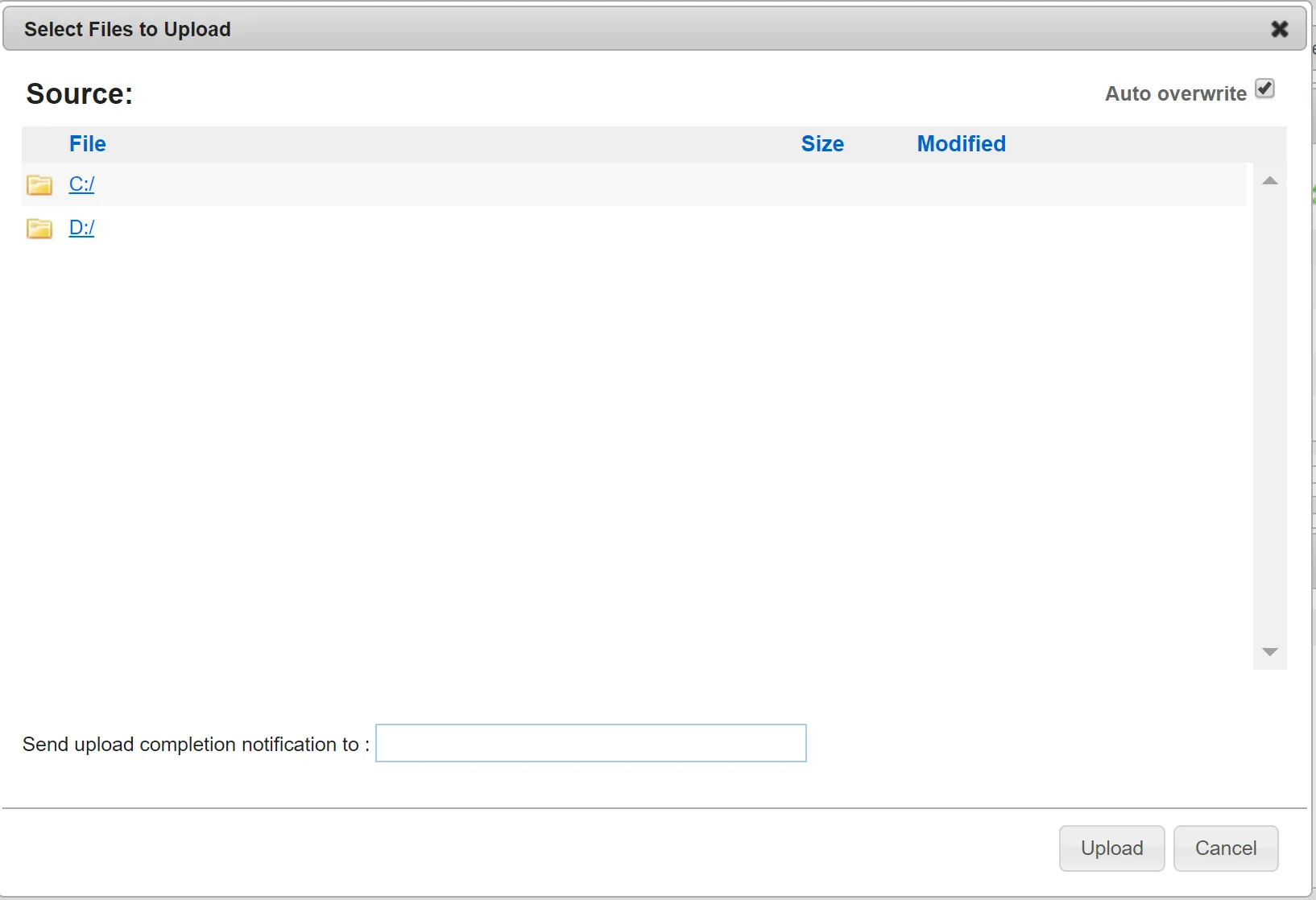1316x900 pixels.
Task: Open the D:/ drive link
Action: coord(81,228)
